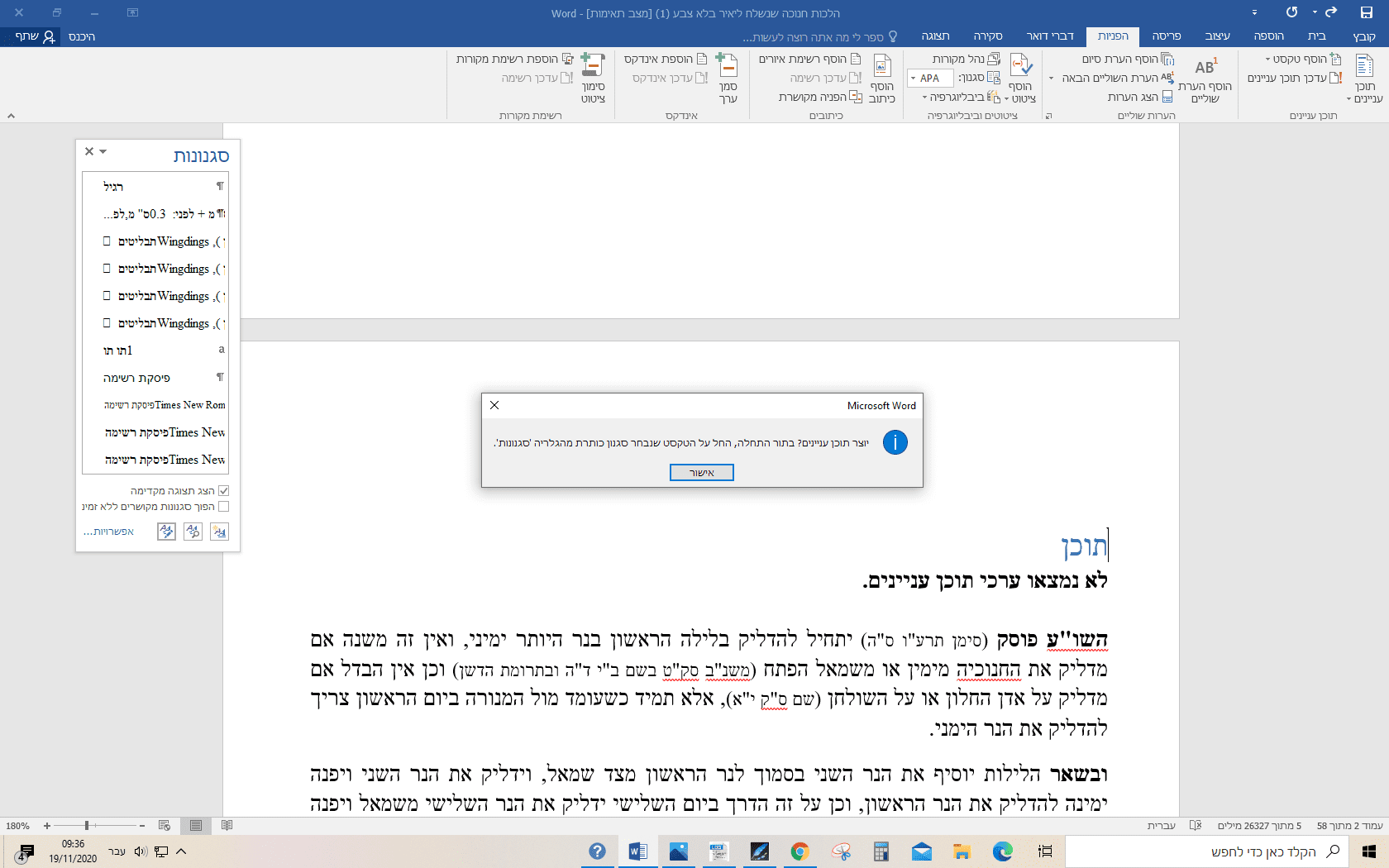Switch to Print Layout view in status bar

click(x=196, y=826)
